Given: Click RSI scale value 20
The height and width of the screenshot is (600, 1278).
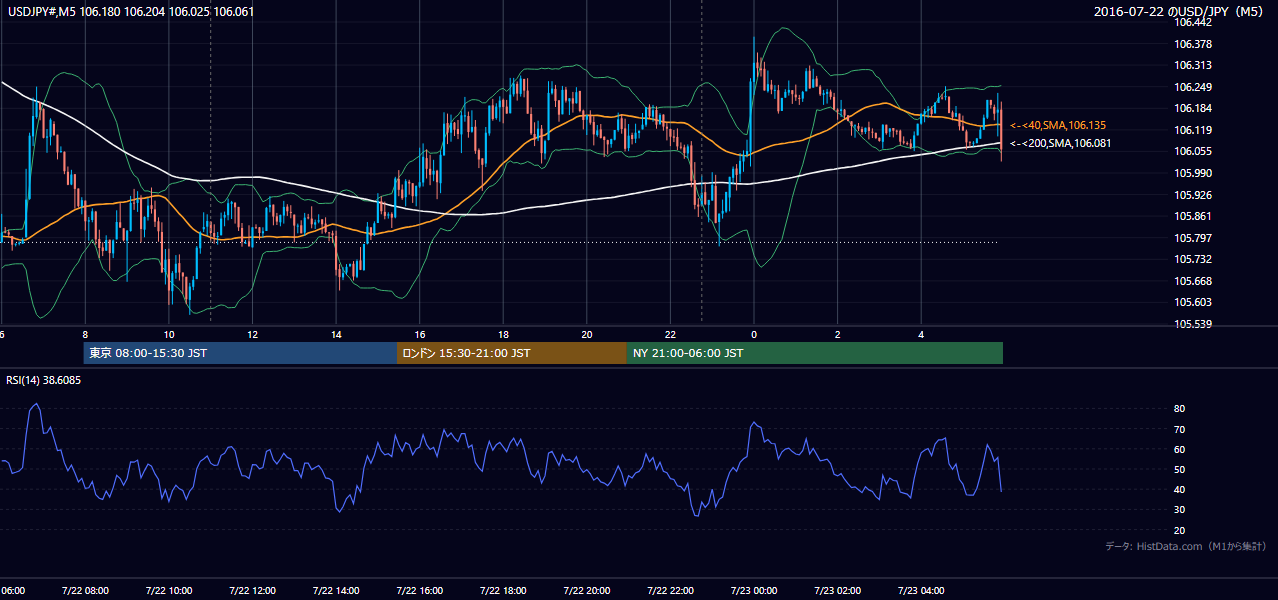Looking at the screenshot, I should click(1180, 530).
